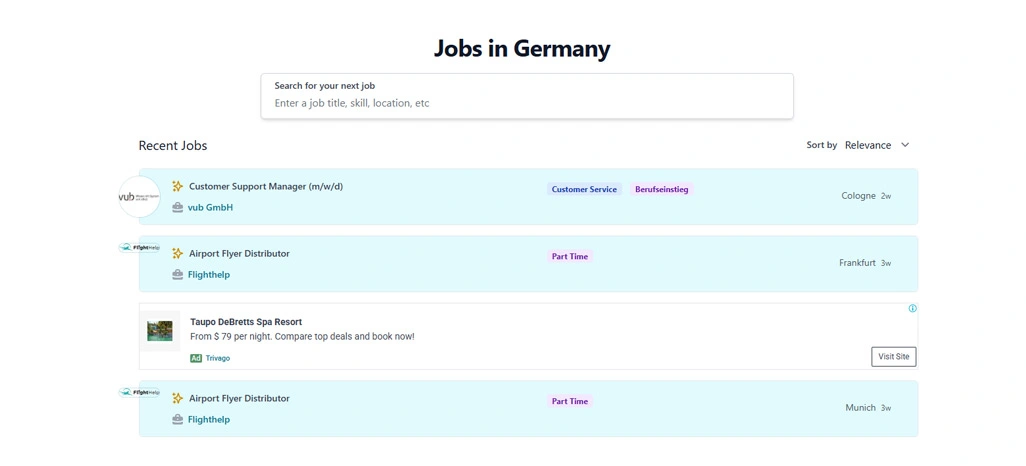Select the Part Time tag on the Munich job
Image resolution: width=1026 pixels, height=466 pixels.
tap(569, 401)
